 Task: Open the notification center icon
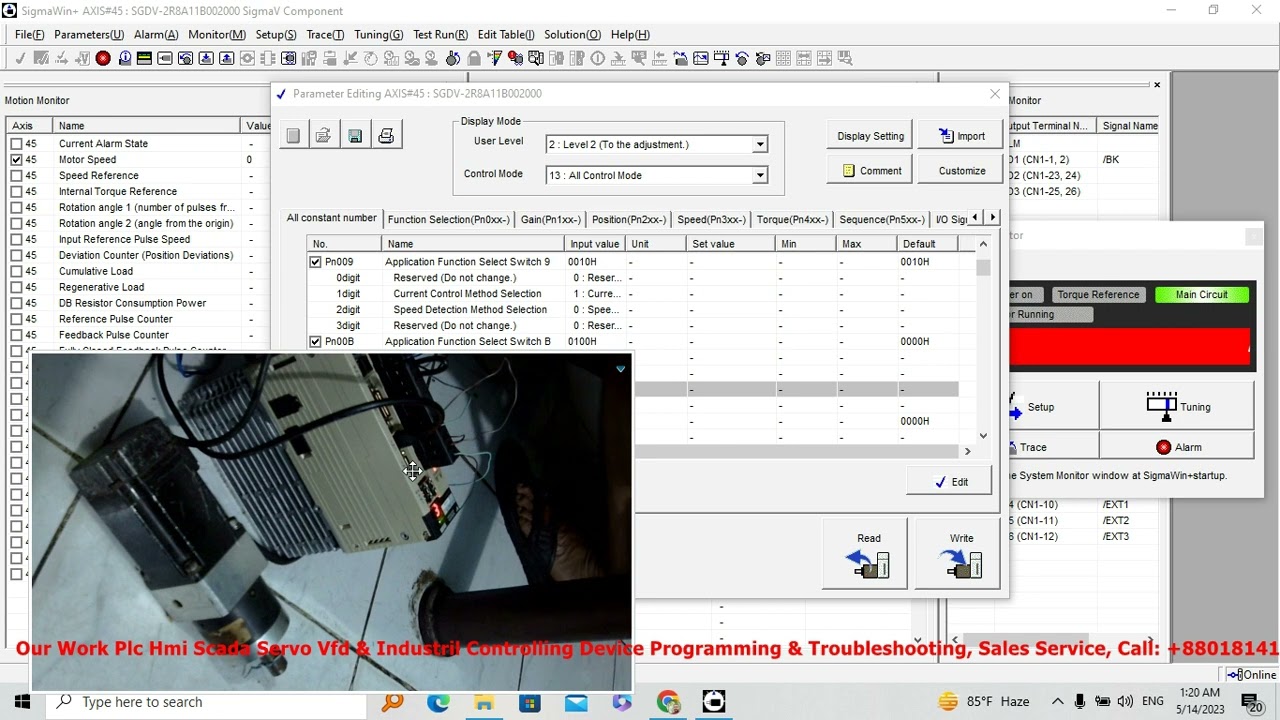point(1251,702)
